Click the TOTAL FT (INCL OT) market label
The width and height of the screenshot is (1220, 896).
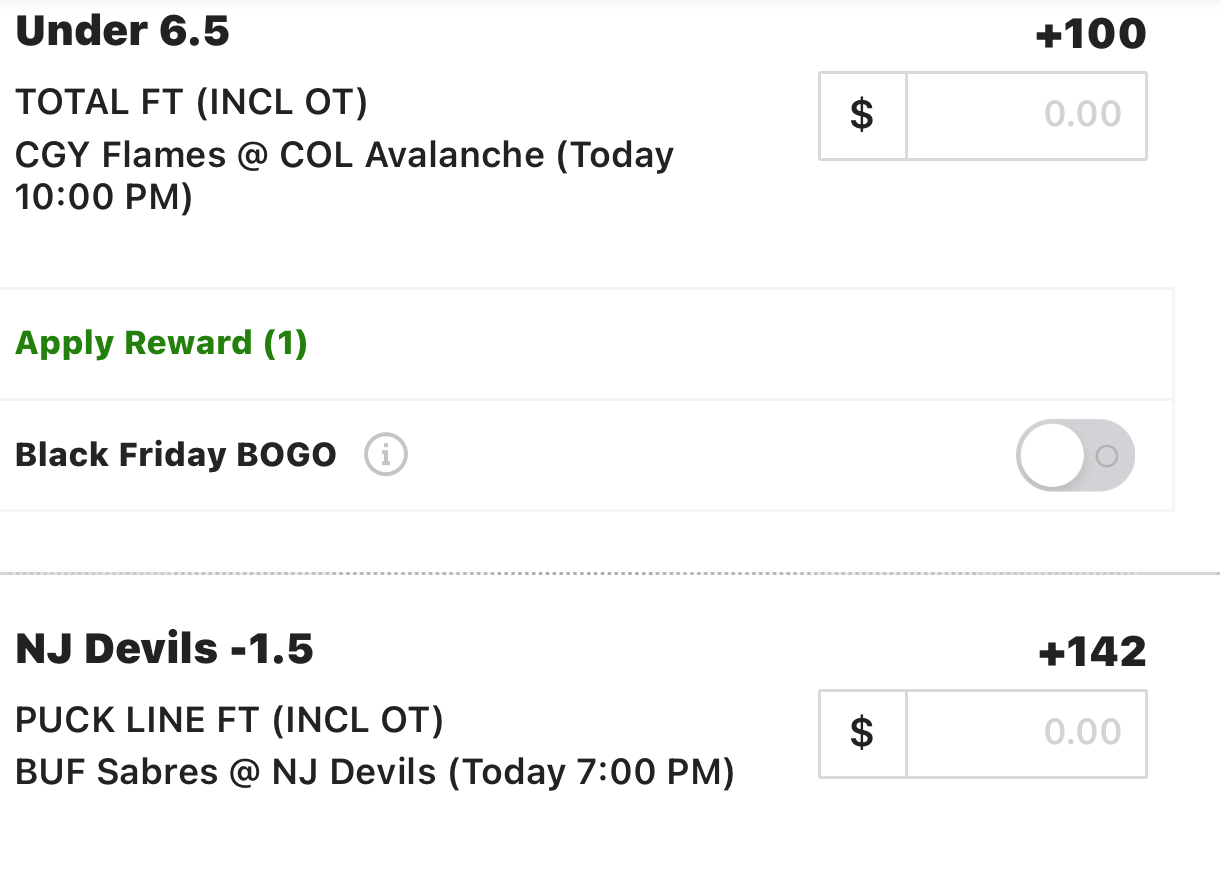pyautogui.click(x=192, y=102)
